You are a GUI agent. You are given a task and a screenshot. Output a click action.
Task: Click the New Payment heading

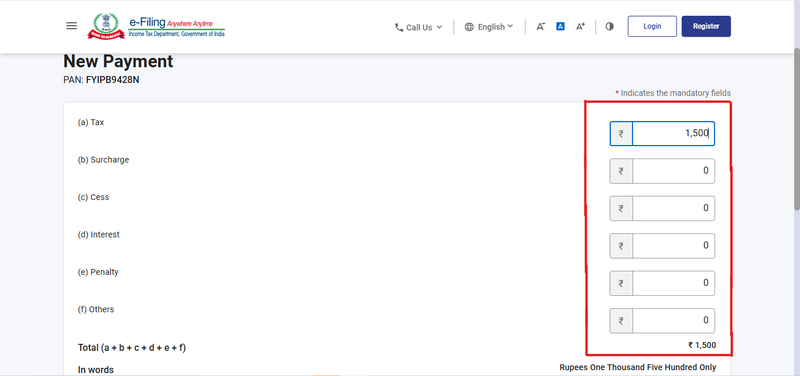click(118, 62)
